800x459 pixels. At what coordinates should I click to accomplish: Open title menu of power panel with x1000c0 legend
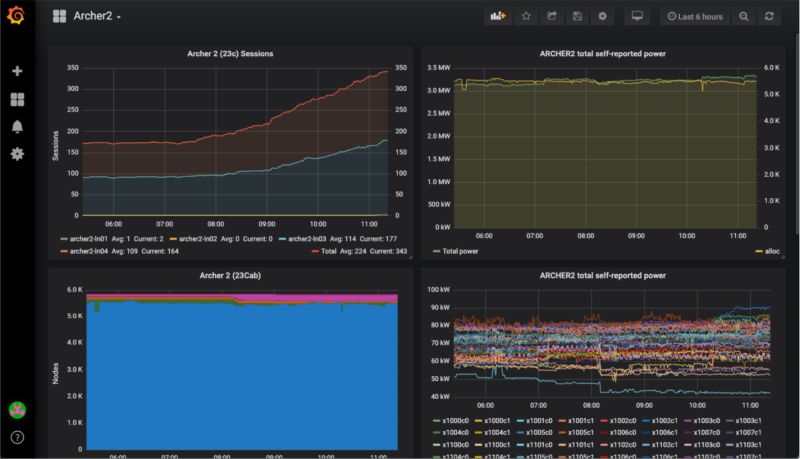click(x=603, y=275)
